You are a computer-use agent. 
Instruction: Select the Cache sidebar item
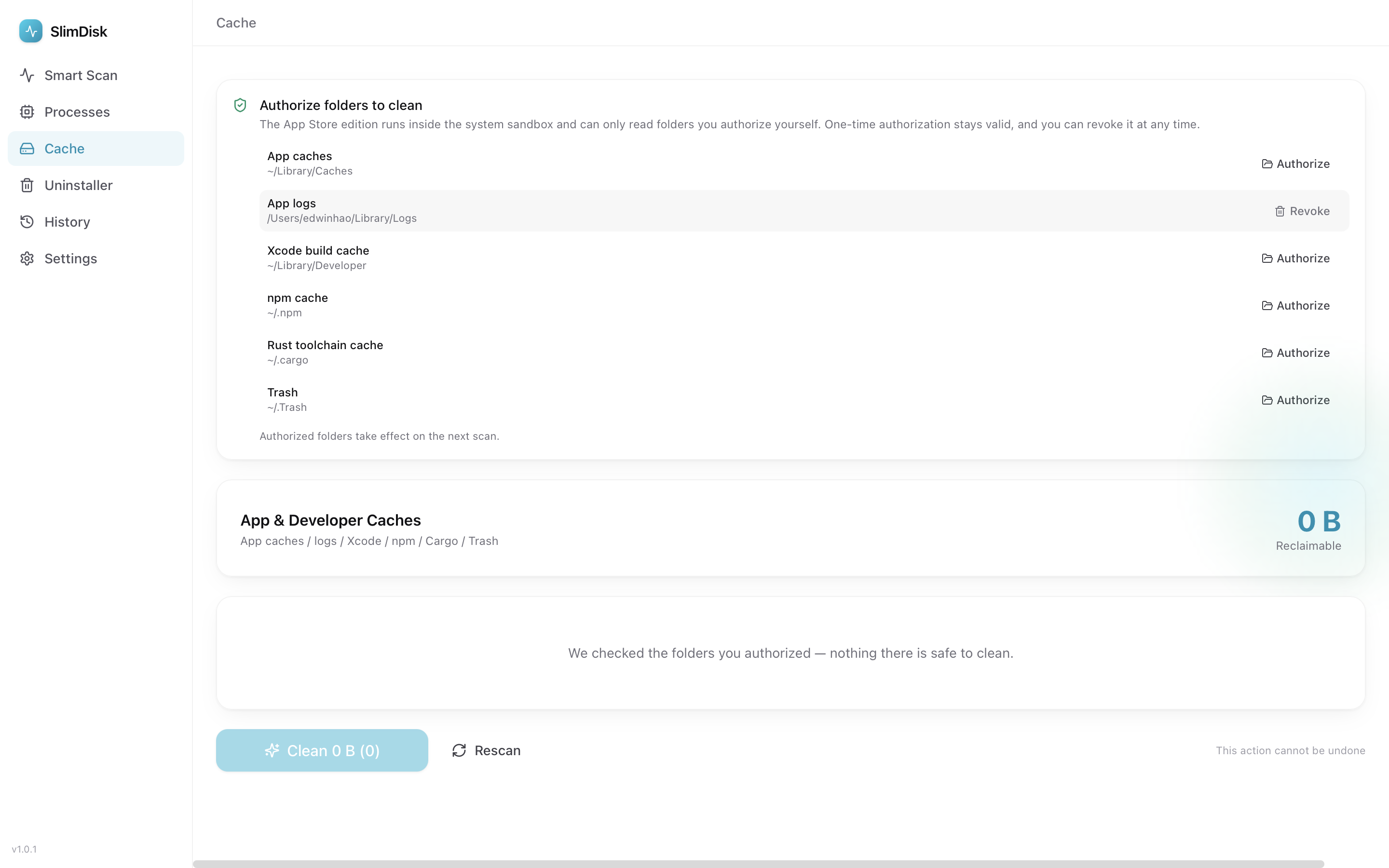pyautogui.click(x=96, y=149)
